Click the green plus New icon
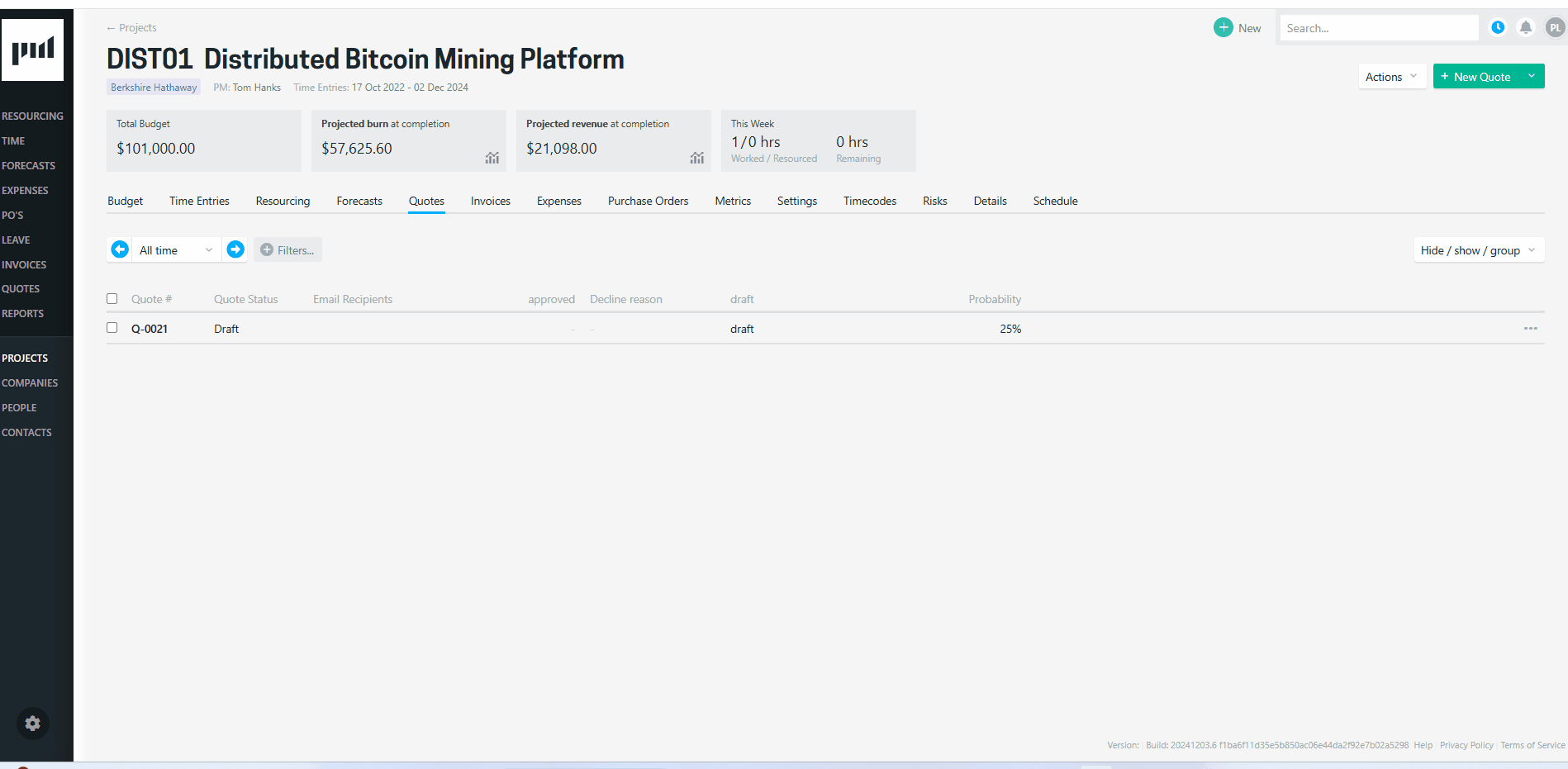 point(1224,27)
